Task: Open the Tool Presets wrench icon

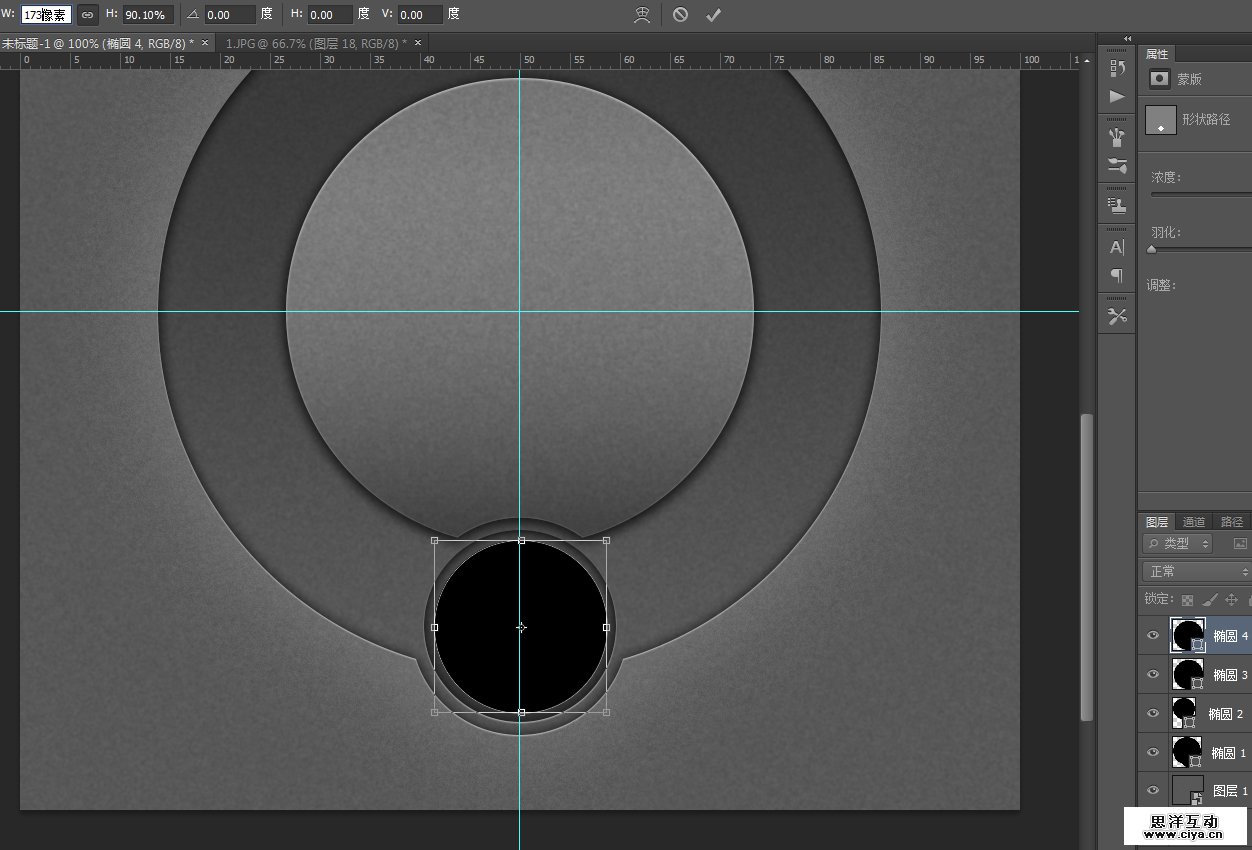Action: click(x=1117, y=316)
